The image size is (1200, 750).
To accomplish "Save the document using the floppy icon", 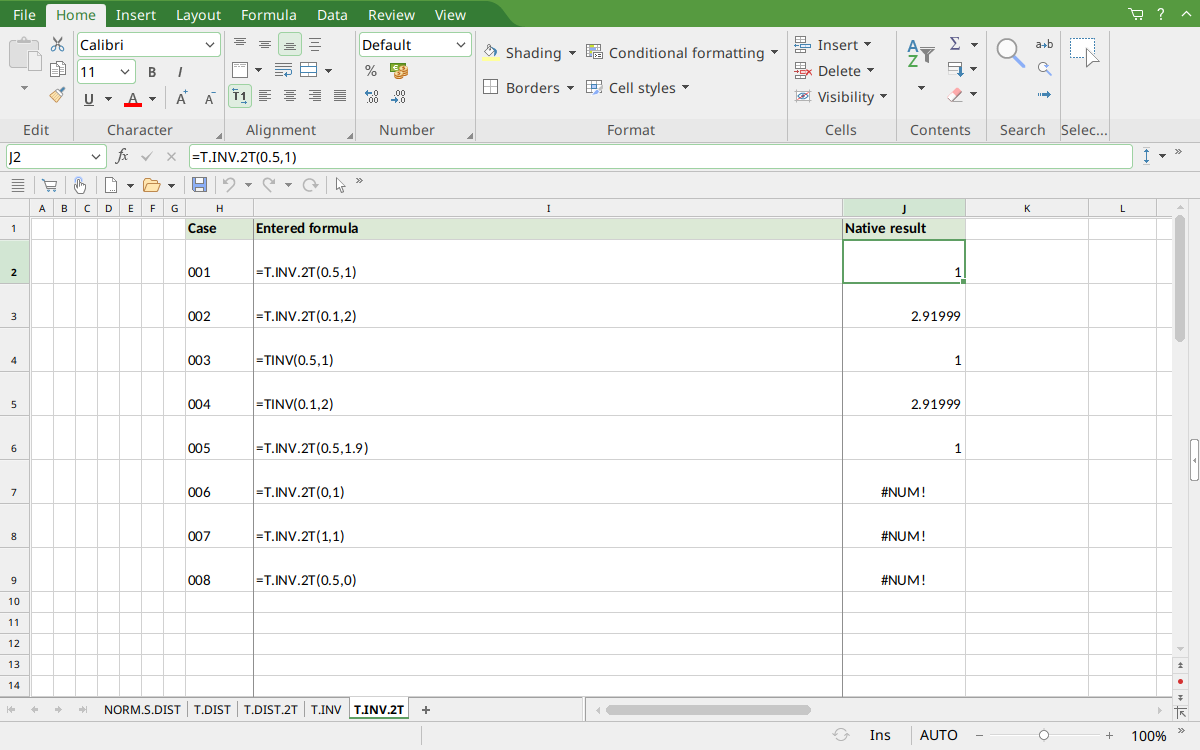I will click(x=199, y=185).
